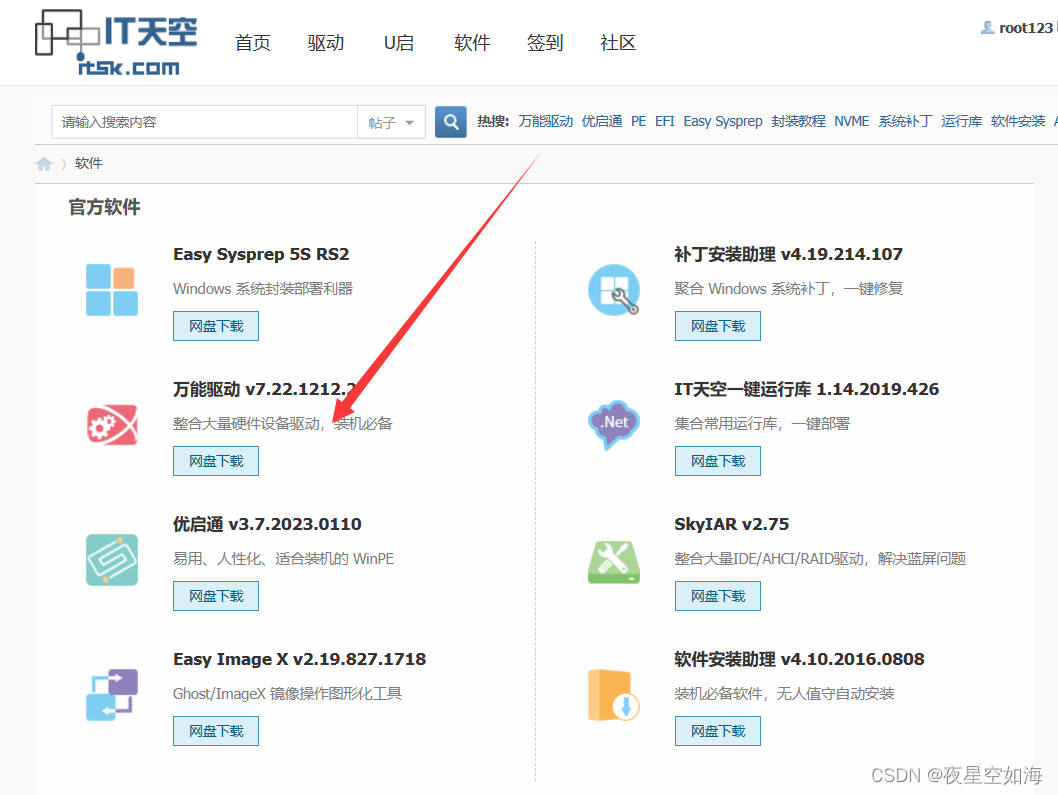1058x795 pixels.
Task: Click the Easy Image X icon
Action: point(112,695)
